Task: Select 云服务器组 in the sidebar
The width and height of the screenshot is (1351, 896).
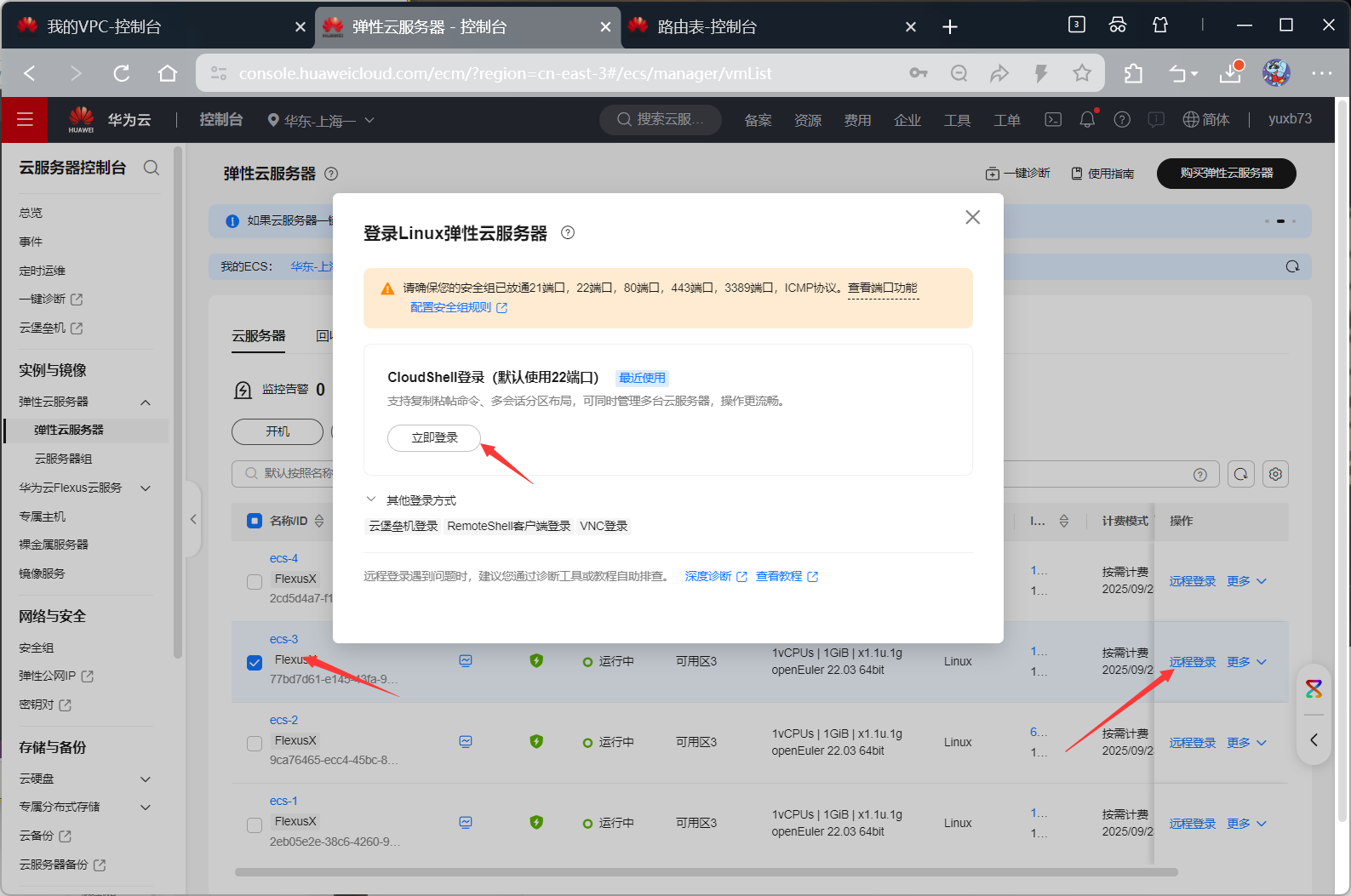Action: click(63, 459)
